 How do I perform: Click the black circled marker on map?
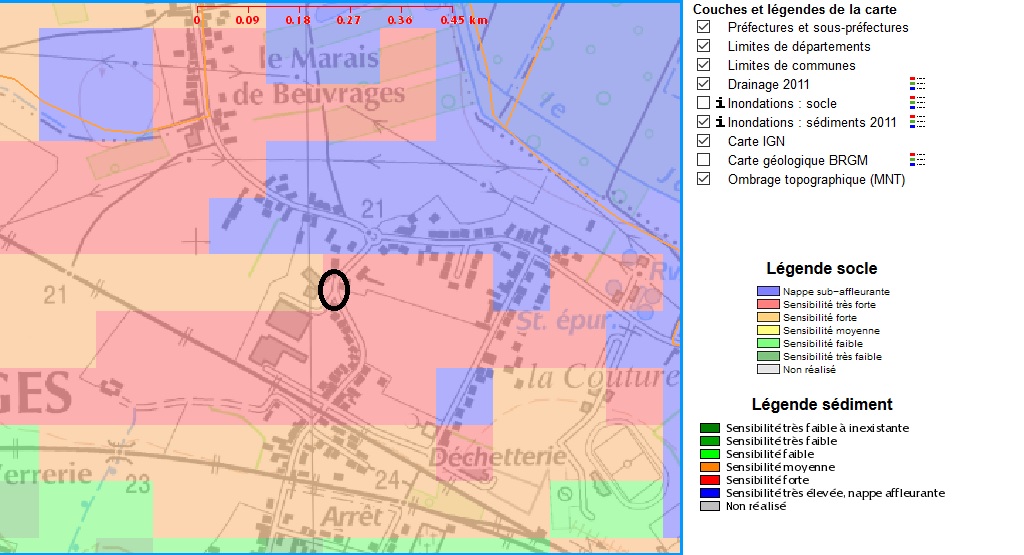333,289
